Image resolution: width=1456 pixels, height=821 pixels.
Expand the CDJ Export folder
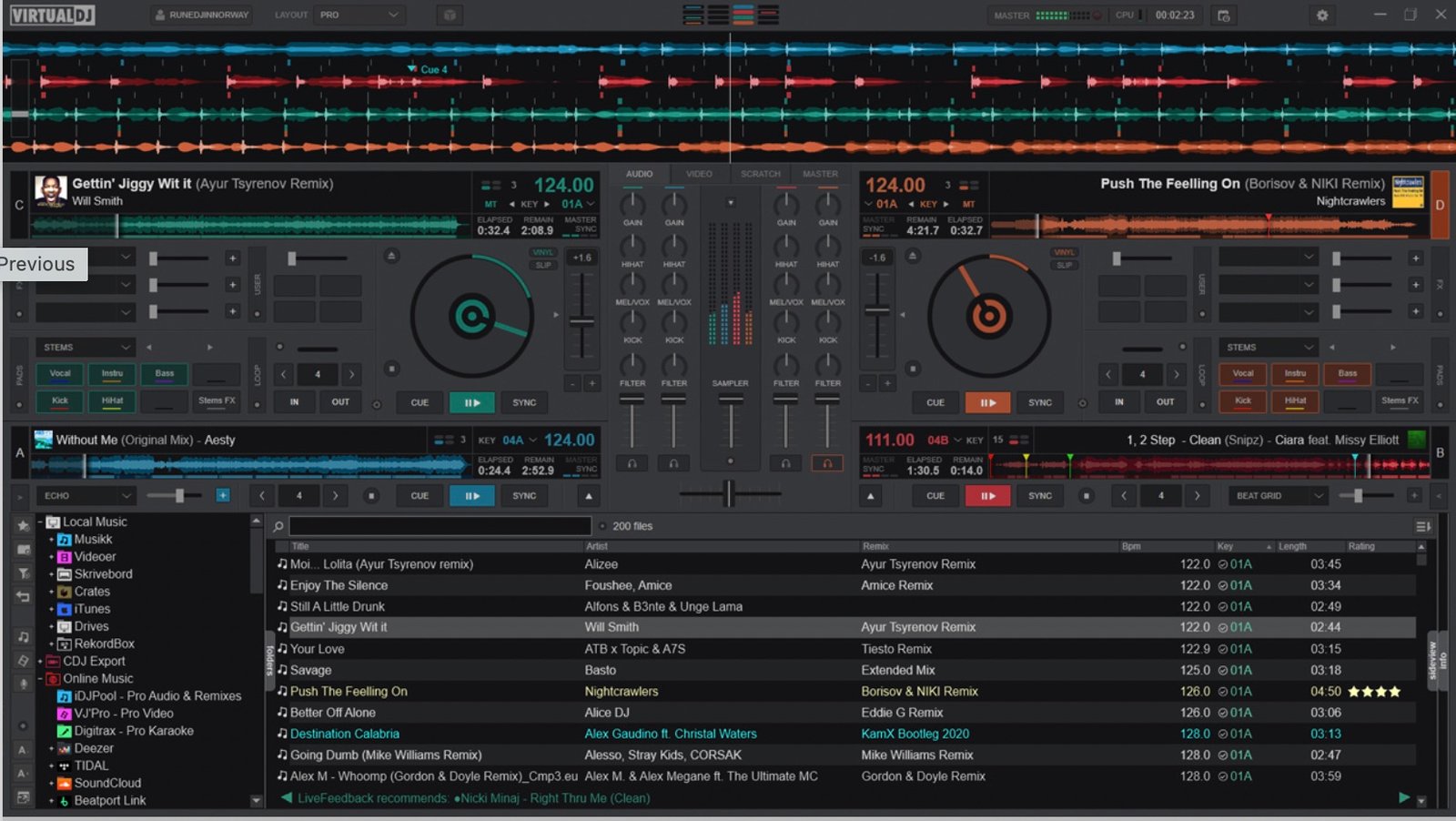click(x=40, y=662)
